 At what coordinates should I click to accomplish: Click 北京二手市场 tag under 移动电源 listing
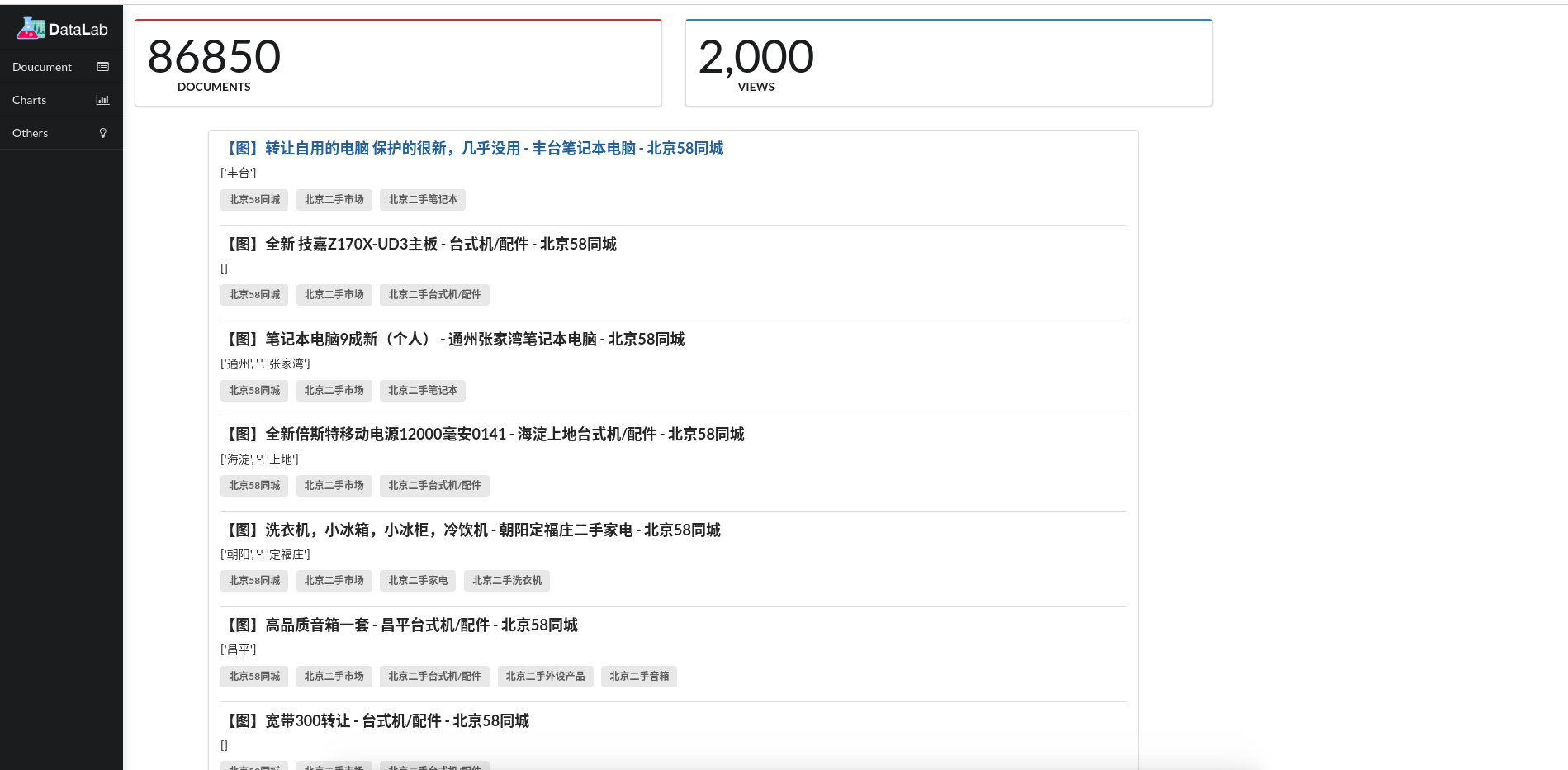[x=334, y=486]
